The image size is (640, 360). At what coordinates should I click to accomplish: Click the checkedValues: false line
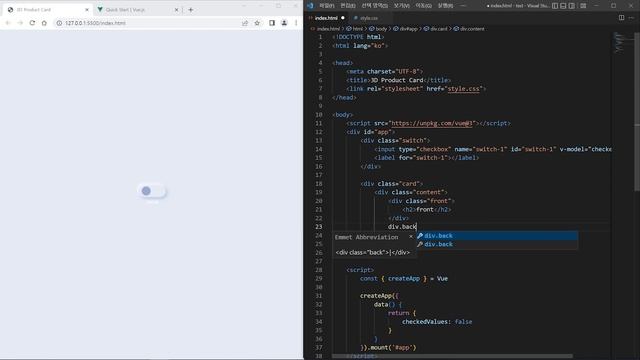tap(437, 322)
